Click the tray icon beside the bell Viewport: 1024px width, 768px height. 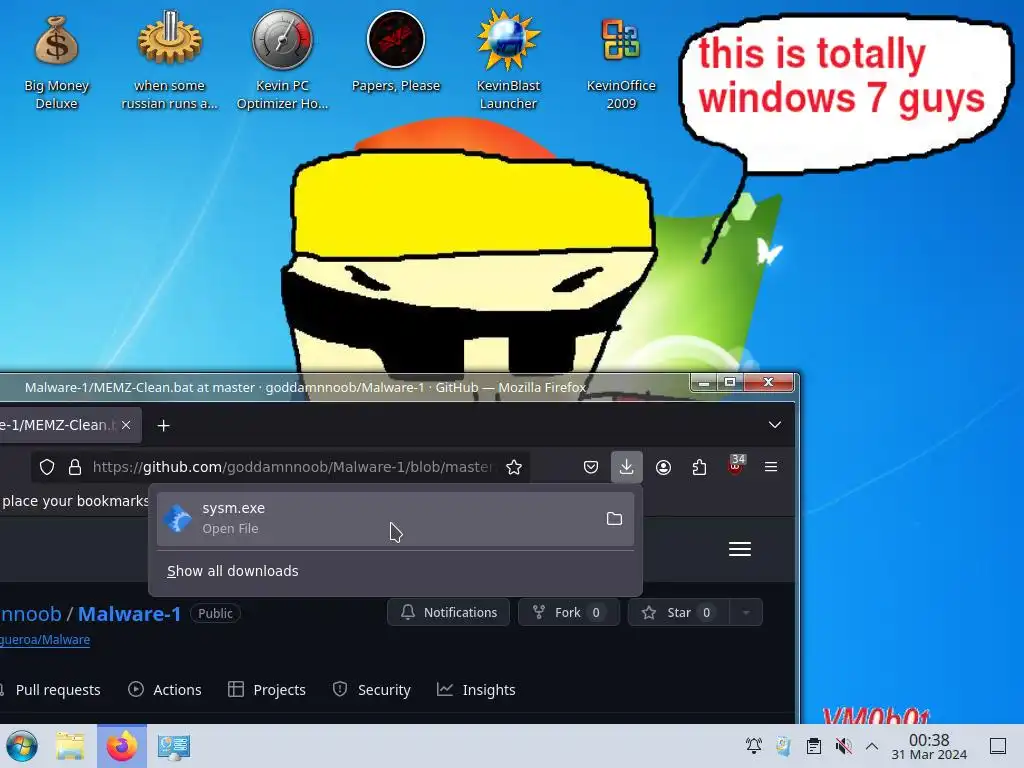784,745
